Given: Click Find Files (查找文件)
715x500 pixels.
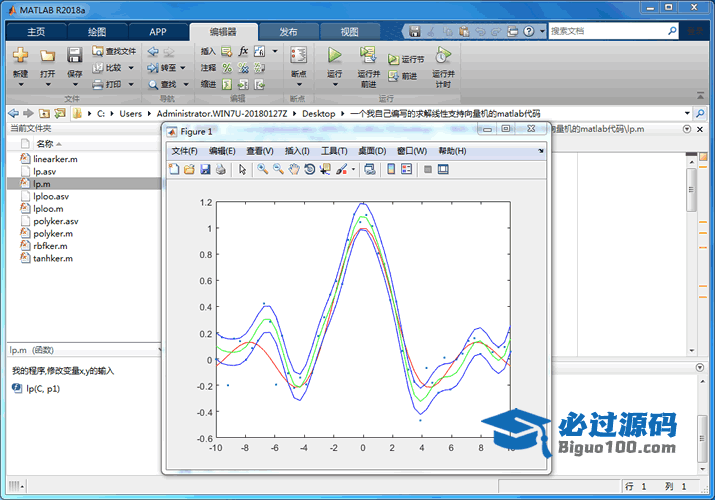Looking at the screenshot, I should (114, 51).
